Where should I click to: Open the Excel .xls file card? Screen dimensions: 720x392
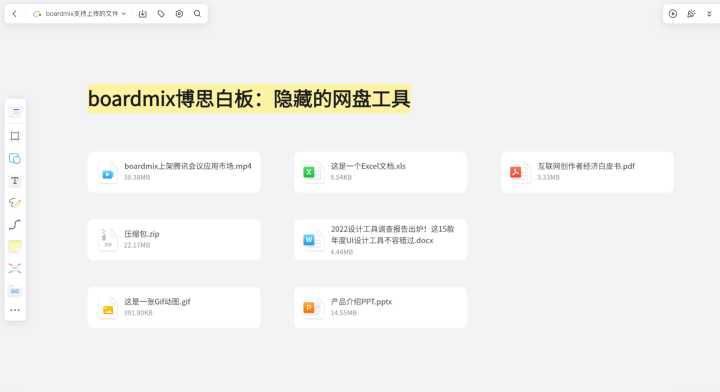[380, 172]
